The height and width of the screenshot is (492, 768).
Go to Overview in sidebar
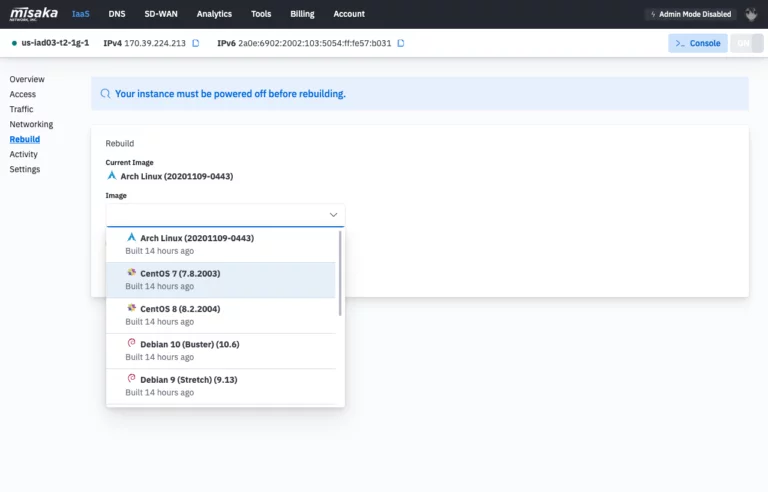(x=27, y=79)
